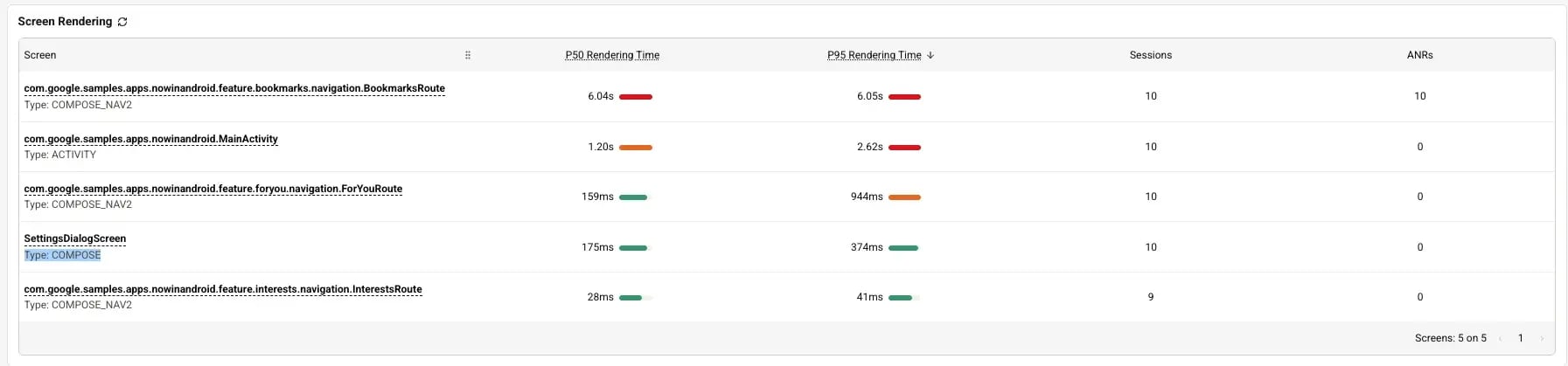The image size is (1568, 366).
Task: Click the 41ms P95 value
Action: click(x=870, y=297)
